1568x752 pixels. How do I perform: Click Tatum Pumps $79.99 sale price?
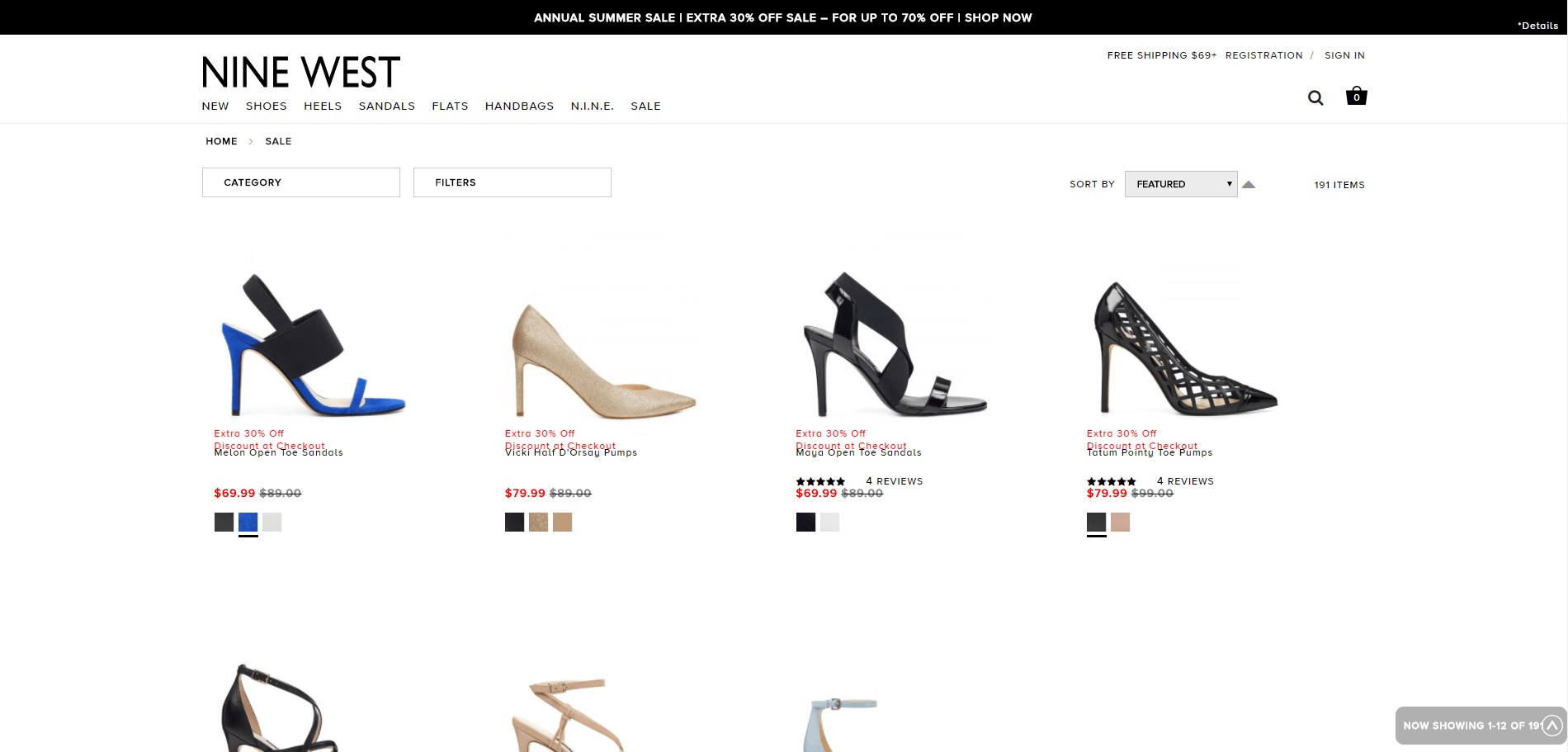point(1108,493)
